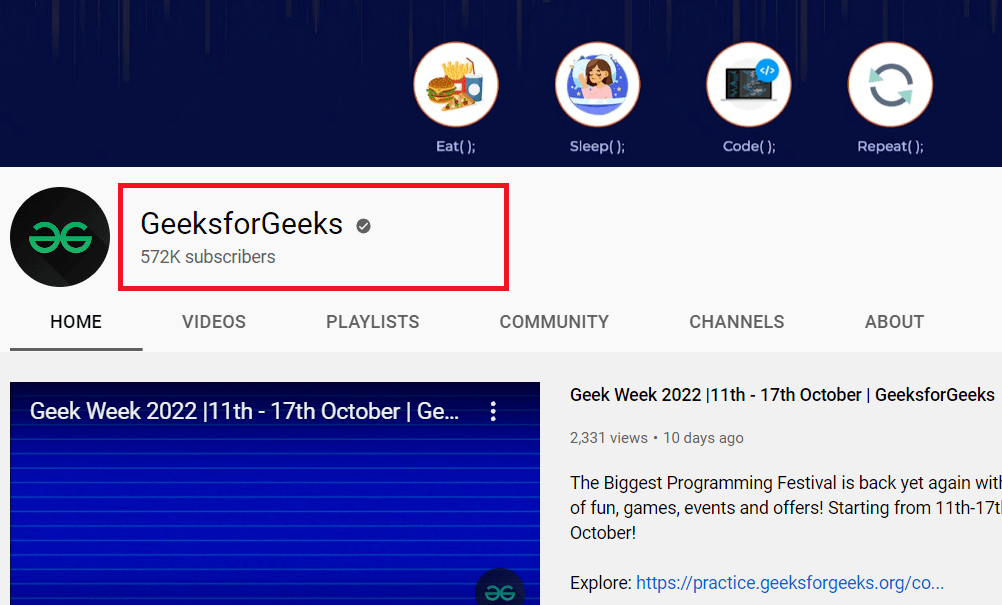Click the Code(); label in banner

click(749, 146)
